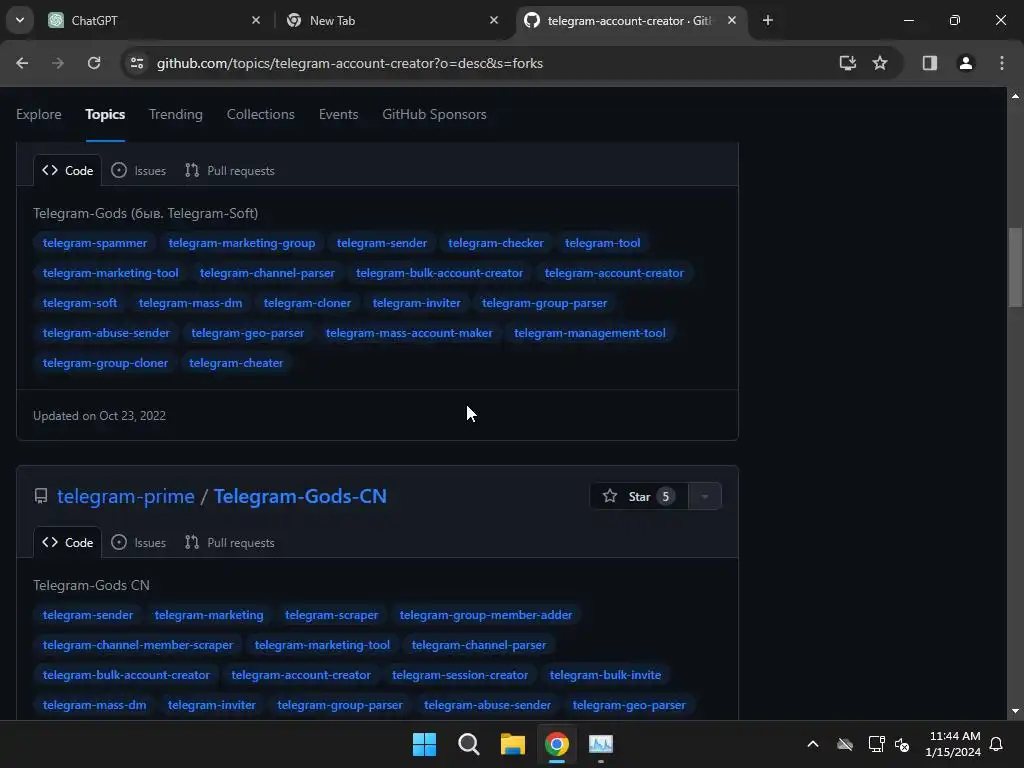The width and height of the screenshot is (1024, 768).
Task: Click the muted volume icon in system tray
Action: (x=902, y=744)
